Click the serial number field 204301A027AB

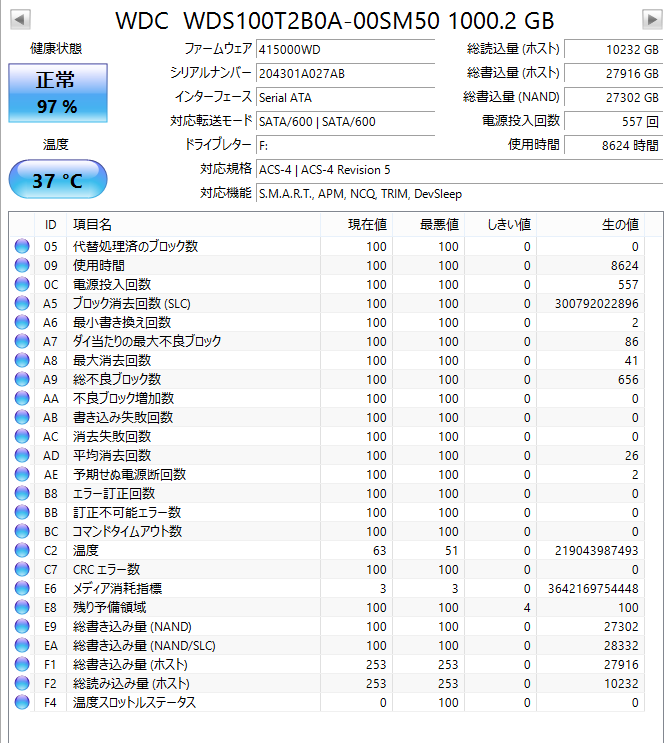(x=345, y=74)
